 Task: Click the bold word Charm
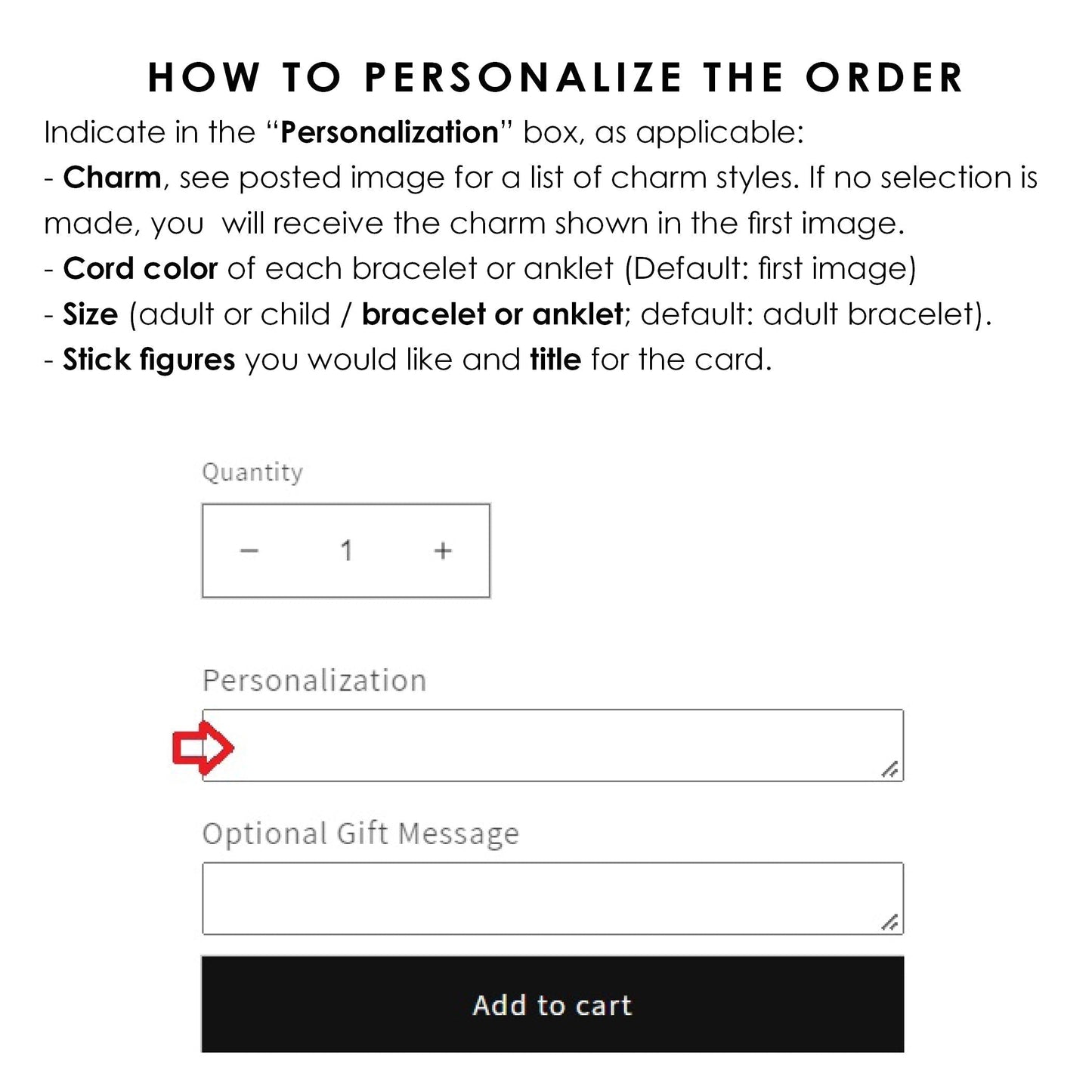click(112, 178)
